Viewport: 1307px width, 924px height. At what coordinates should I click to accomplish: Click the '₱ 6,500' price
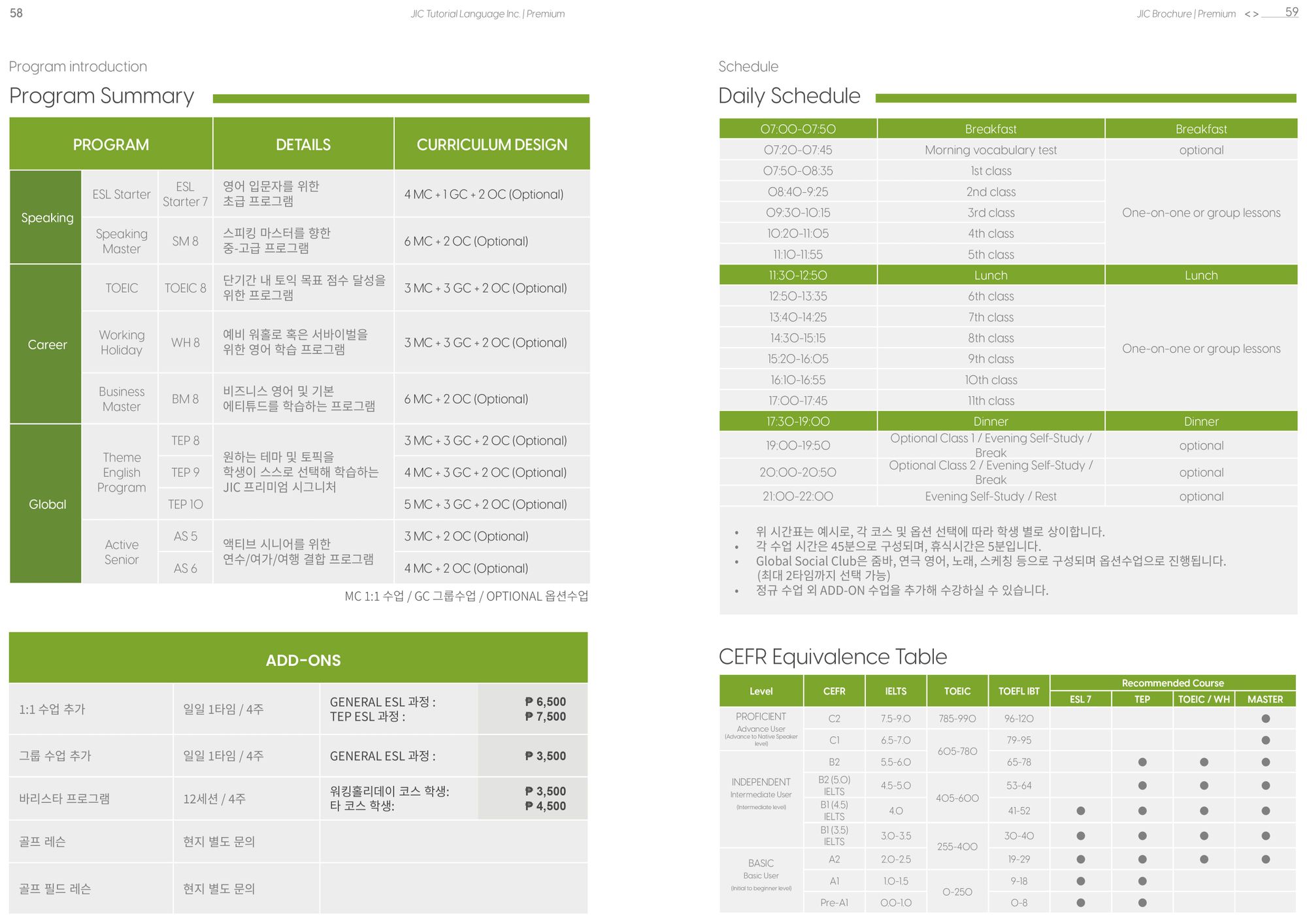(x=546, y=701)
